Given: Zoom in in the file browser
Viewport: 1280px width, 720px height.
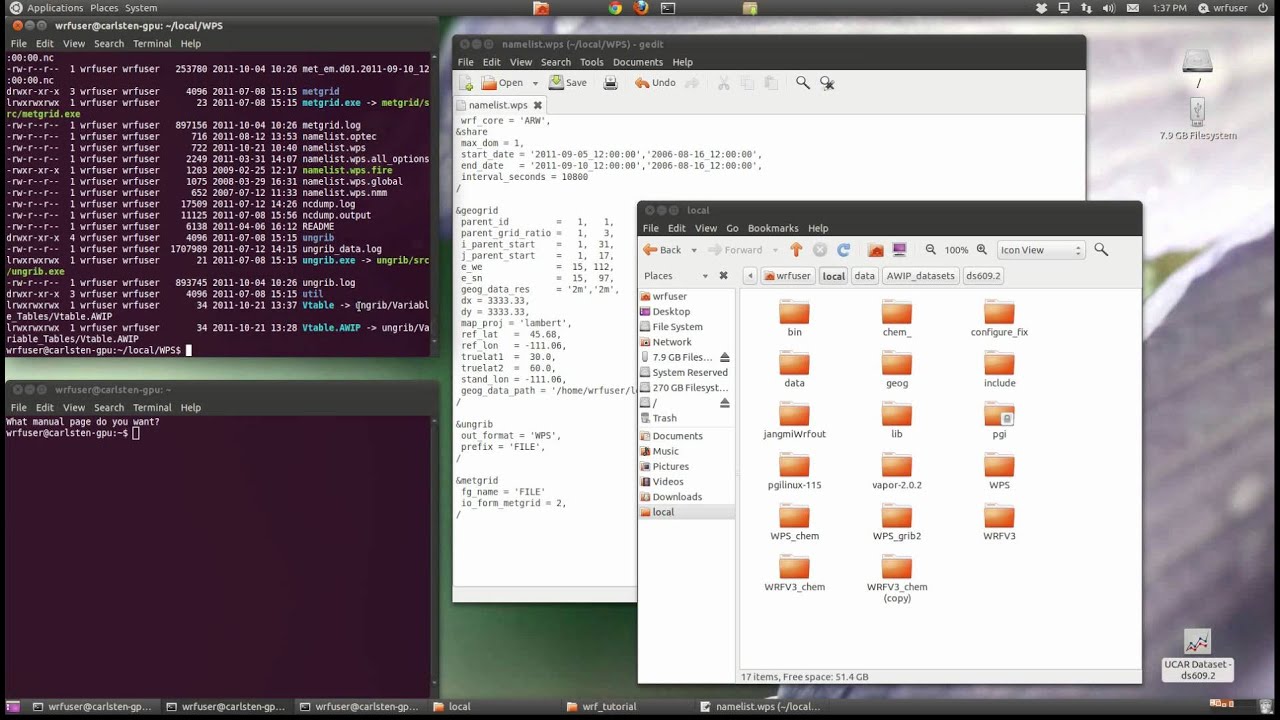Looking at the screenshot, I should (x=981, y=250).
